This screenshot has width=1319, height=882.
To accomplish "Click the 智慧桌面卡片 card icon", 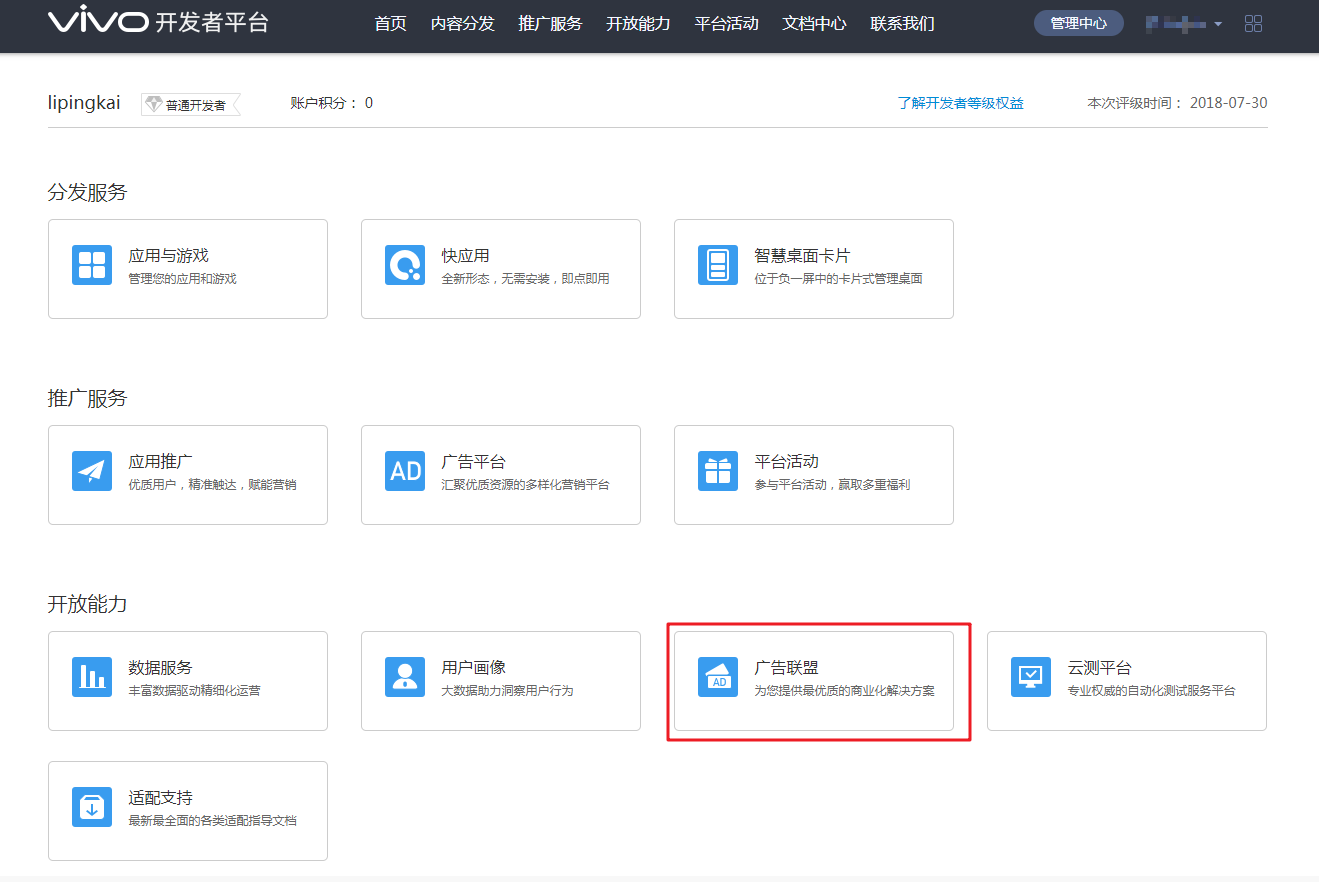I will pos(717,265).
